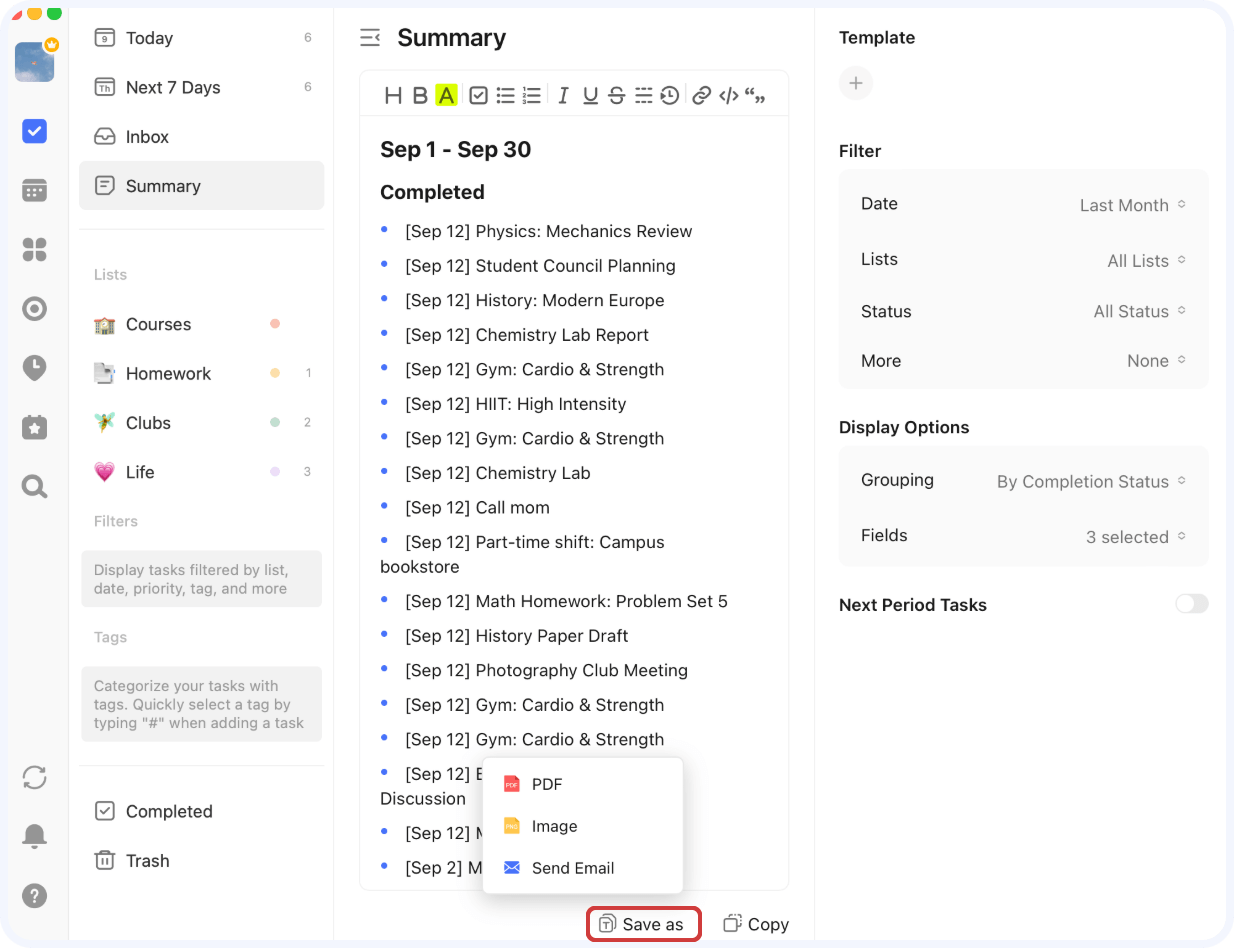This screenshot has height=948, width=1234.
Task: Toggle the Next Period Tasks switch
Action: 1191,604
